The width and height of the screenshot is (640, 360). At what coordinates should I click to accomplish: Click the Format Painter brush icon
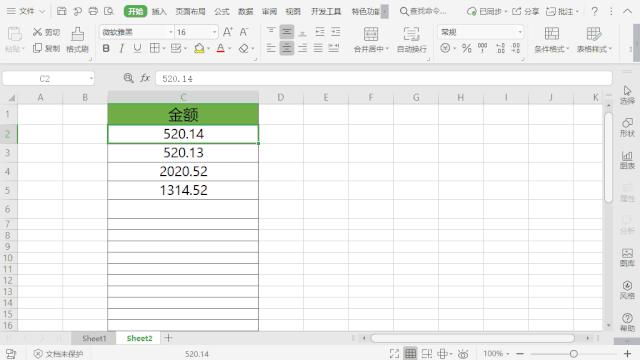(x=77, y=34)
